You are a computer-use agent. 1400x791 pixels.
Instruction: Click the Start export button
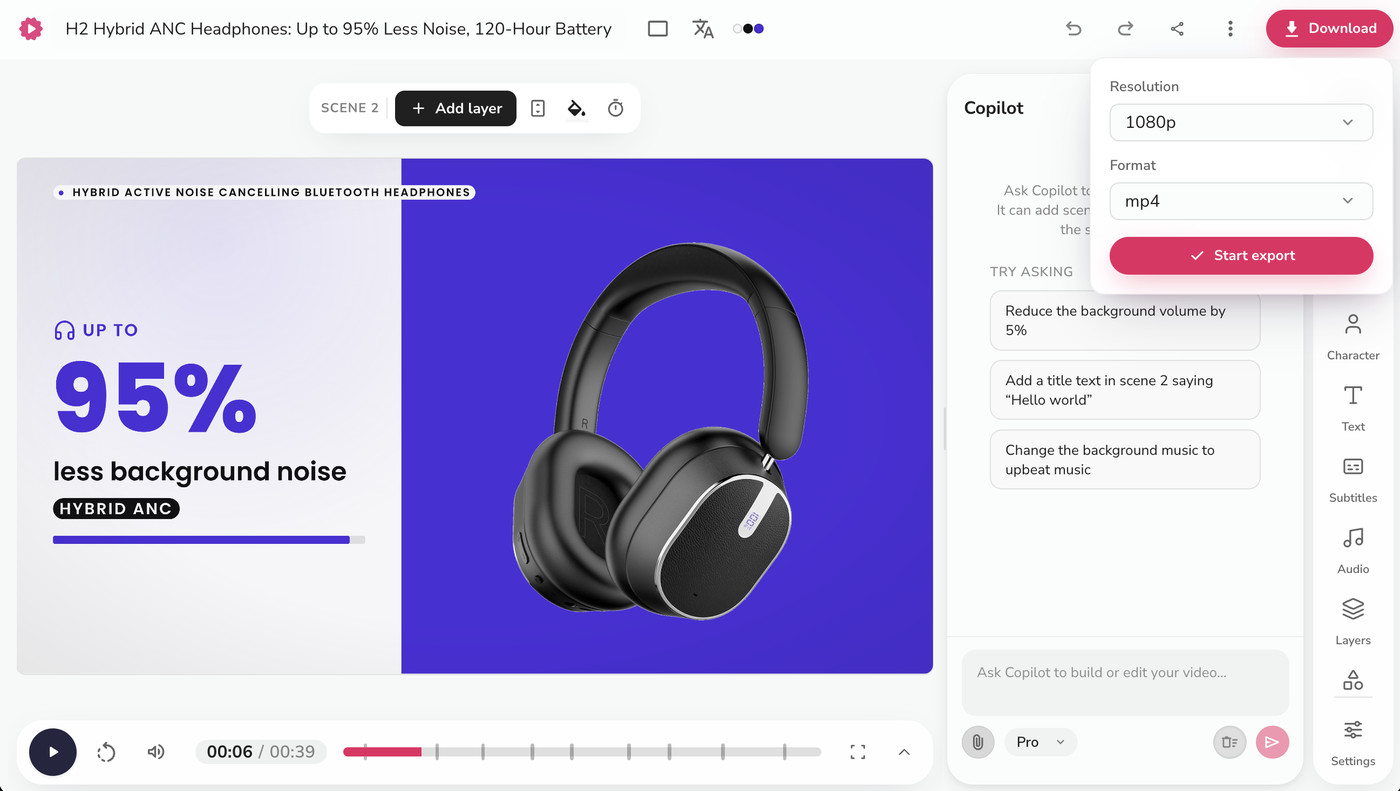pos(1241,256)
